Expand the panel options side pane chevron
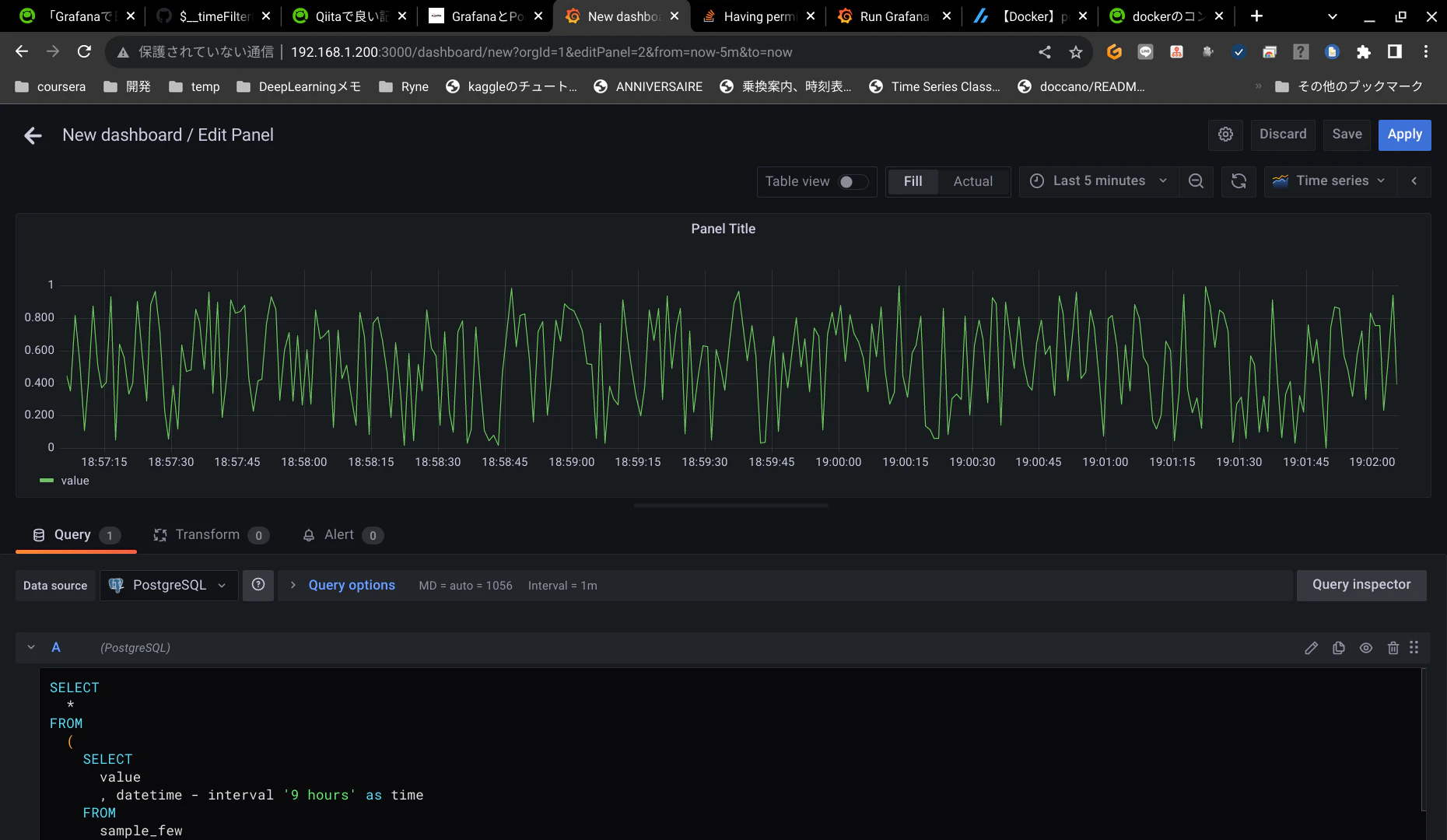This screenshot has width=1447, height=840. point(1414,181)
